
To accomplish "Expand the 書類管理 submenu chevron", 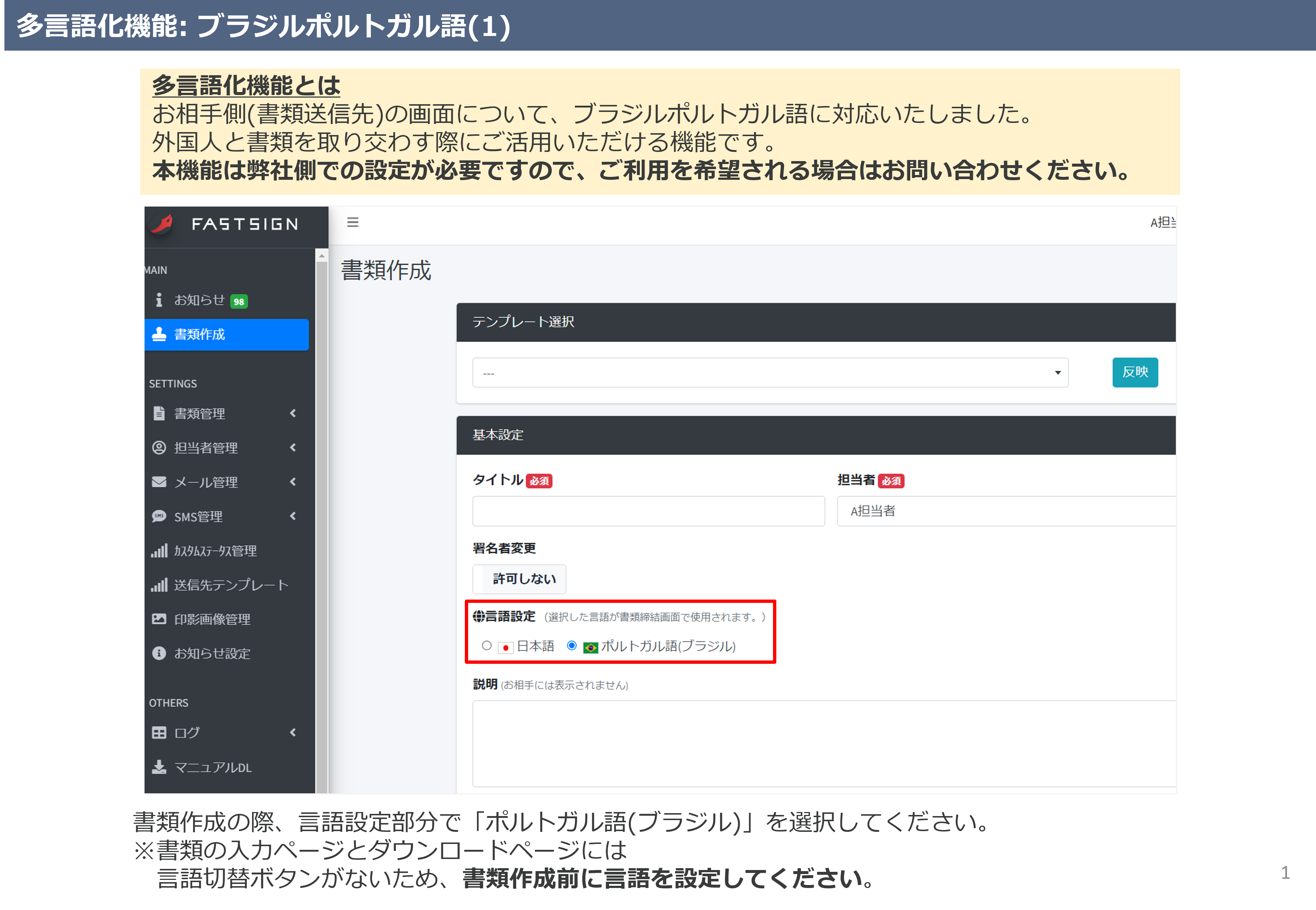I will [x=293, y=414].
